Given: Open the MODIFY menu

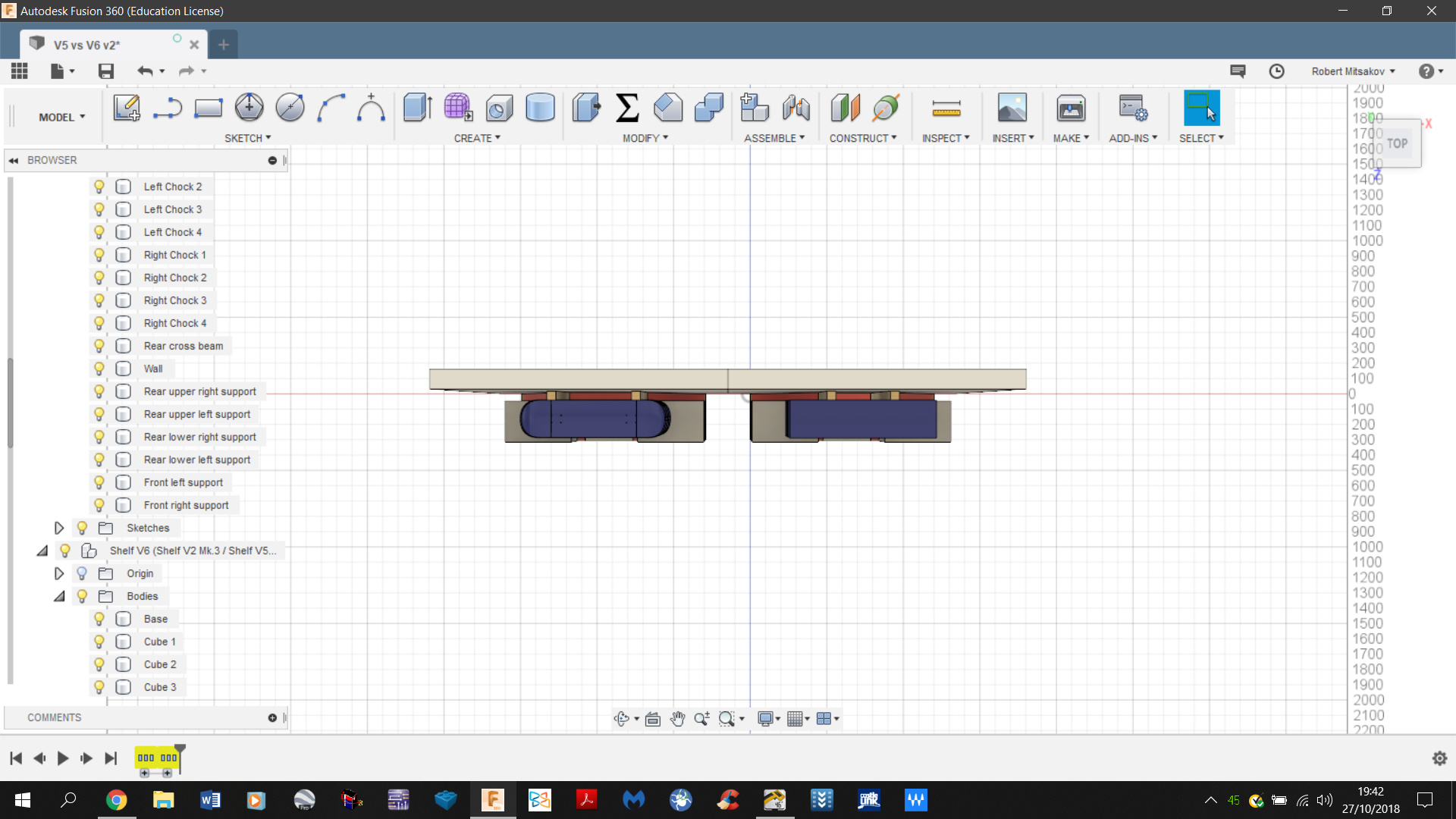Looking at the screenshot, I should tap(645, 138).
